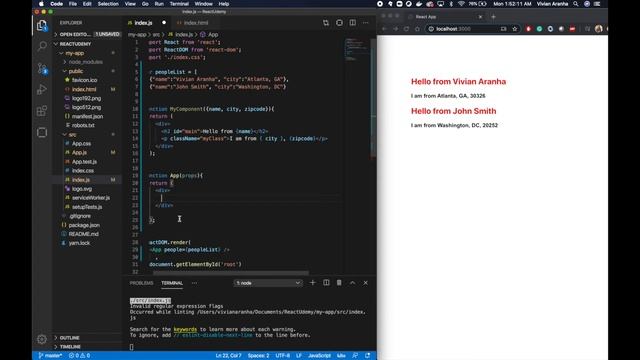The width and height of the screenshot is (640, 360).
Task: Click 'Ln 22, Col 7' in the status bar
Action: (x=228, y=356)
